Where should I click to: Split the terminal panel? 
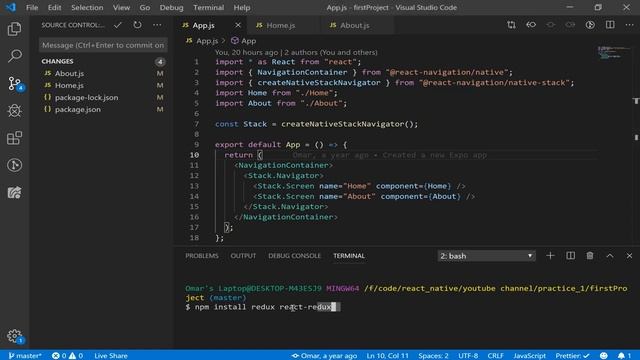click(570, 256)
